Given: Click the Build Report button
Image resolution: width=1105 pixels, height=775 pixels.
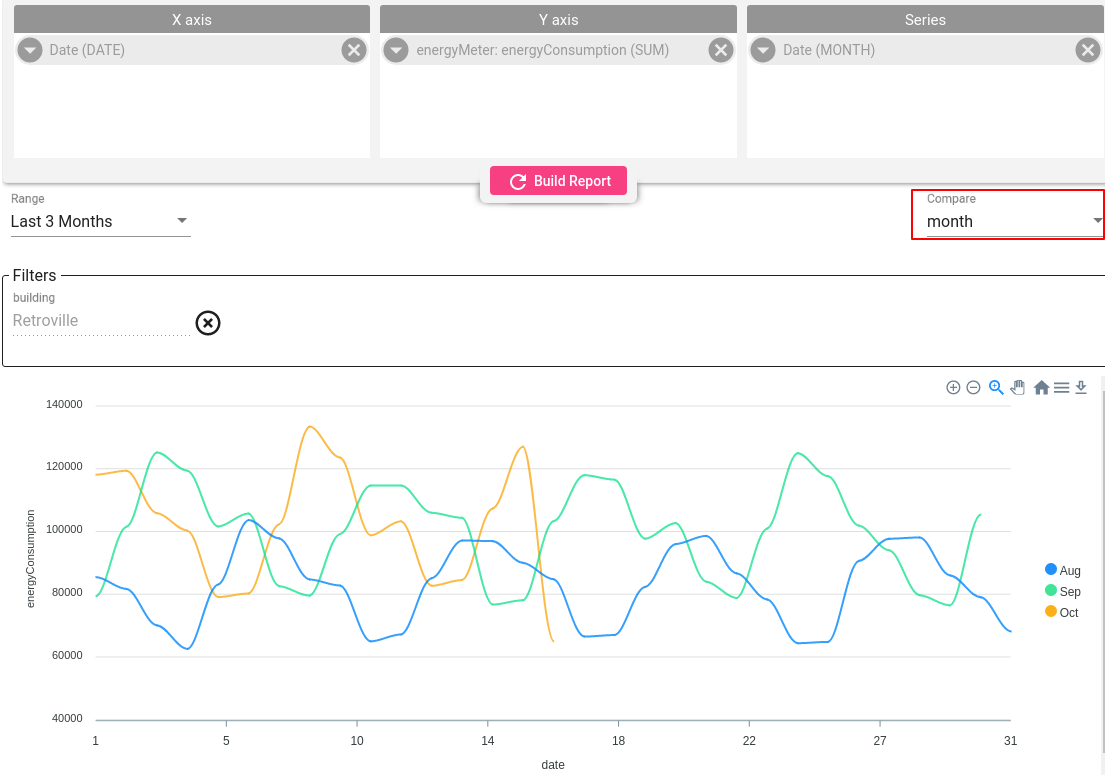Looking at the screenshot, I should pyautogui.click(x=558, y=181).
